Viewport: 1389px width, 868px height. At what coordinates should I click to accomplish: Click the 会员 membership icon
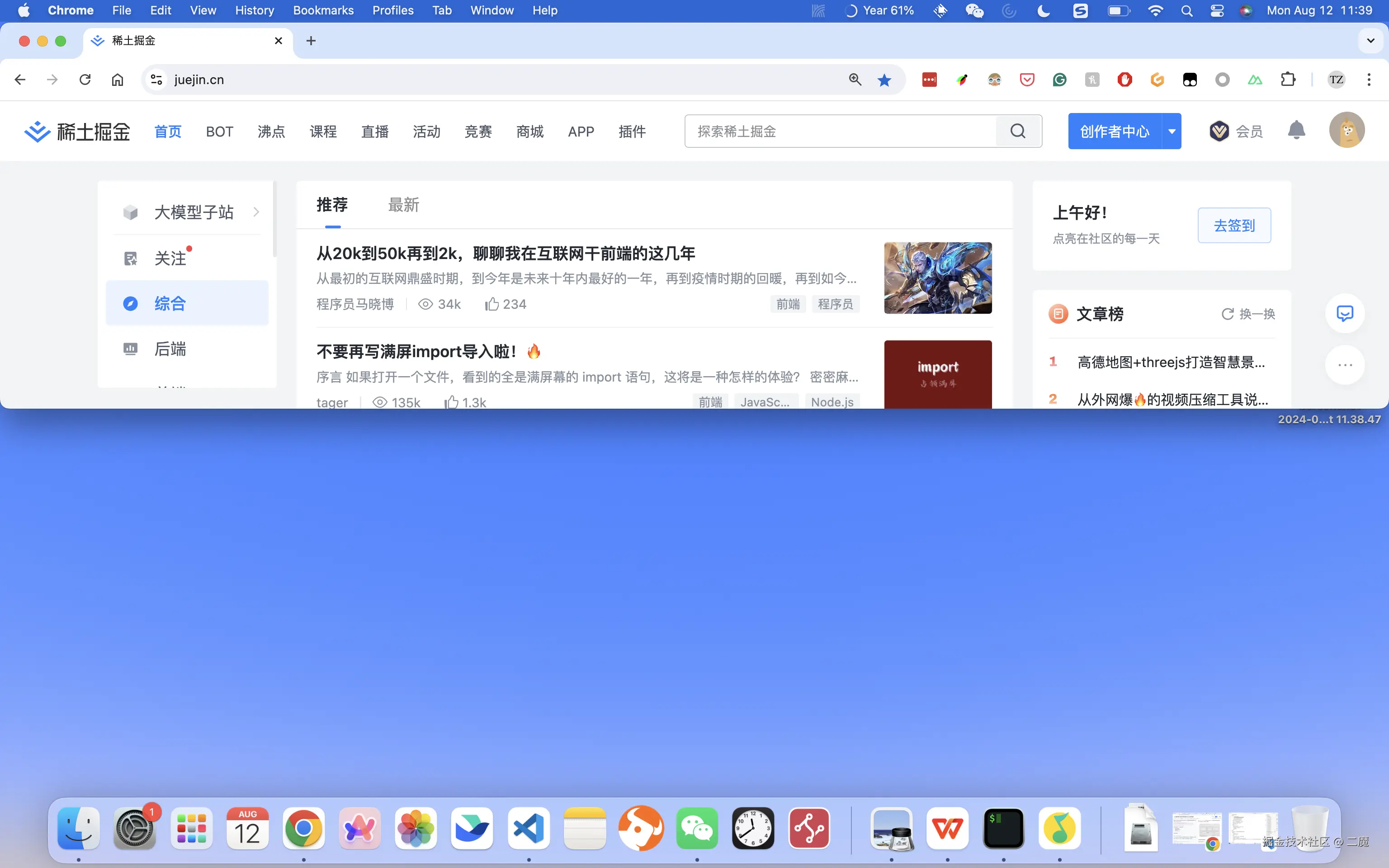[1220, 131]
